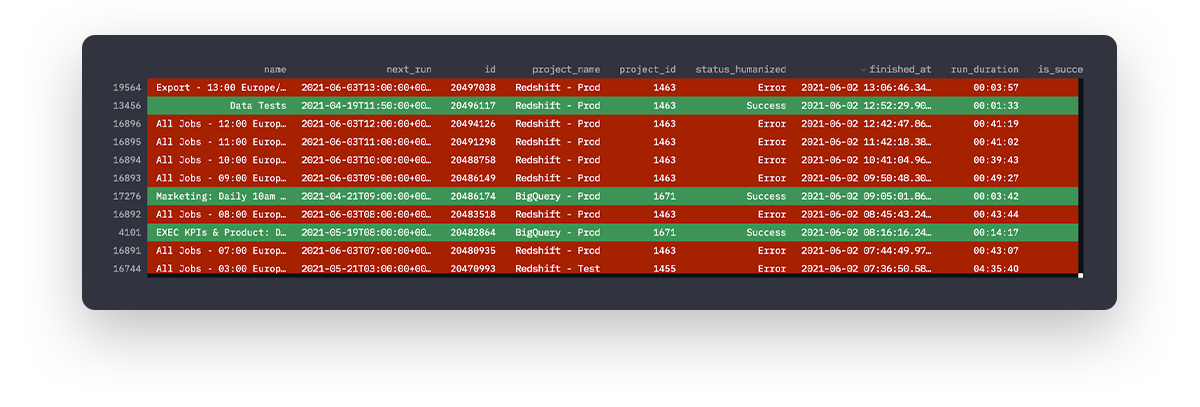Viewport: 1200px width, 407px height.
Task: Click id cell 20483518
Action: pyautogui.click(x=473, y=215)
